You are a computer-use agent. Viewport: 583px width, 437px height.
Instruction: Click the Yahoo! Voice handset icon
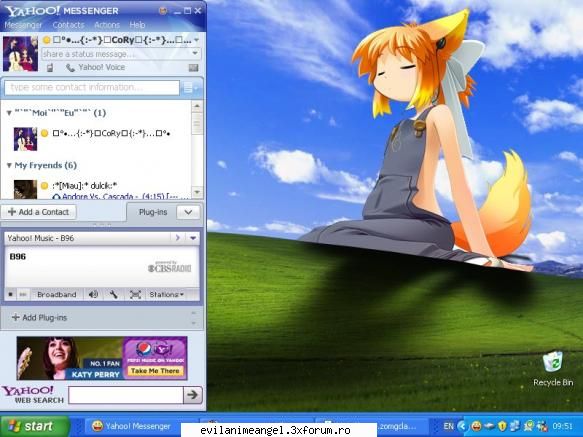point(70,67)
